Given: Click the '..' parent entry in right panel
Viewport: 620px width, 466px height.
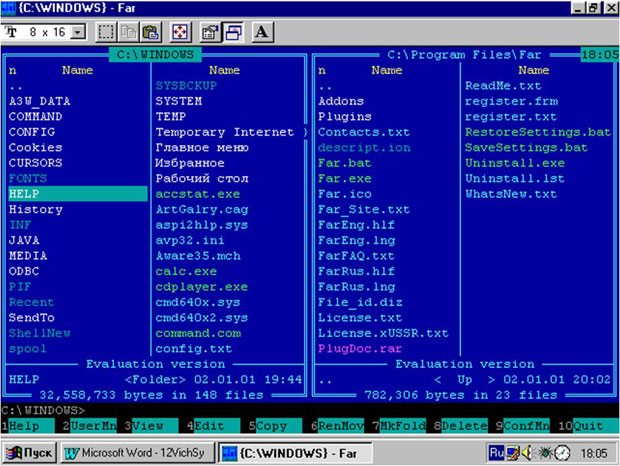Looking at the screenshot, I should point(325,87).
